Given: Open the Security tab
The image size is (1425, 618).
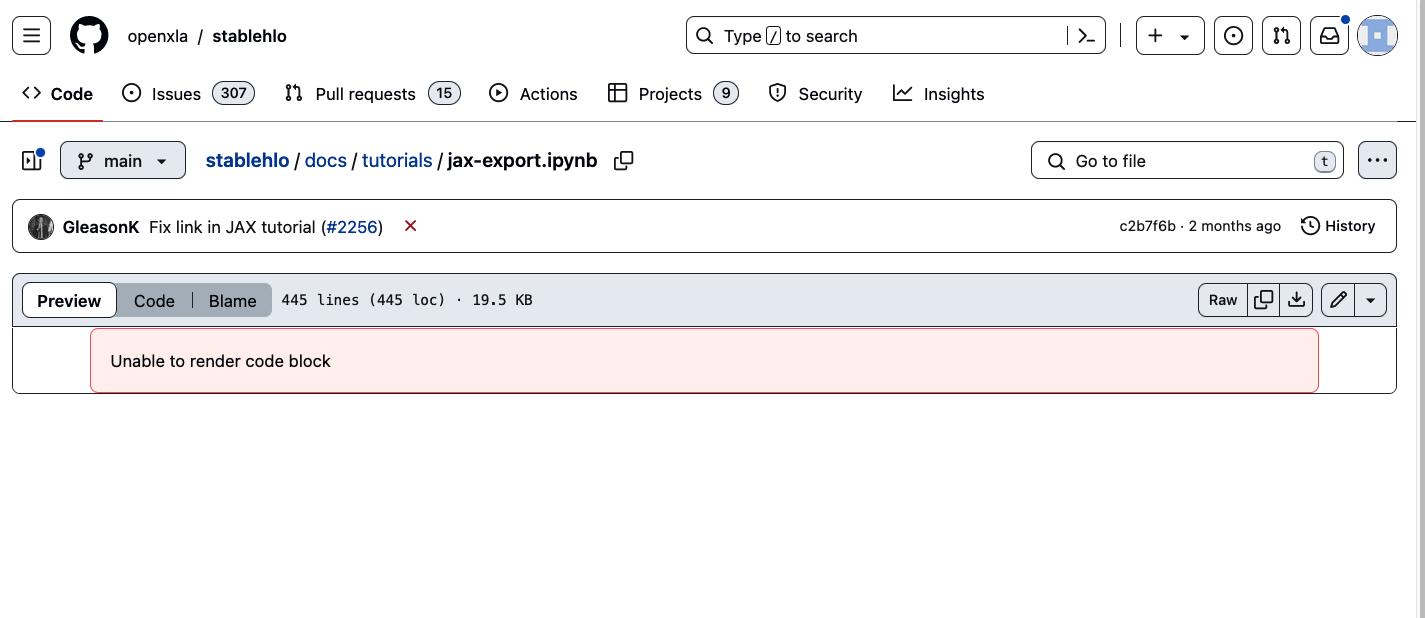Looking at the screenshot, I should pos(815,94).
